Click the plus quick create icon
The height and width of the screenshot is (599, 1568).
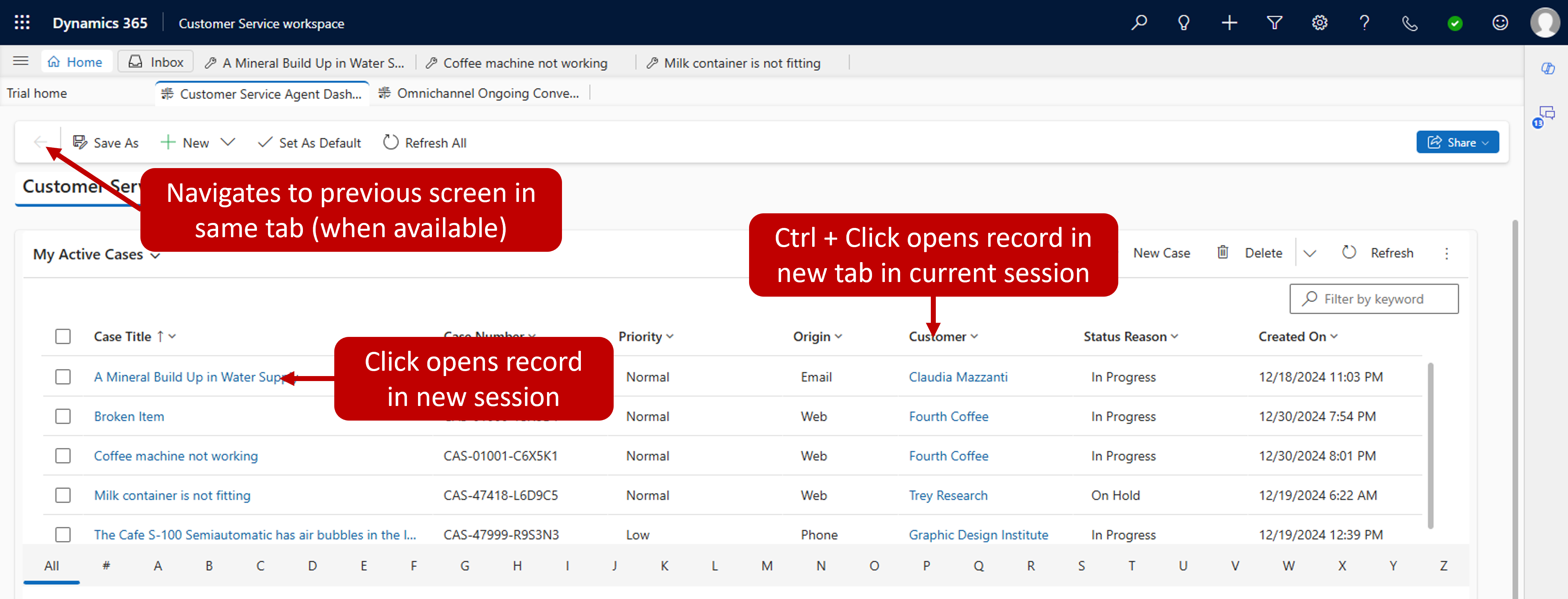pos(1229,22)
